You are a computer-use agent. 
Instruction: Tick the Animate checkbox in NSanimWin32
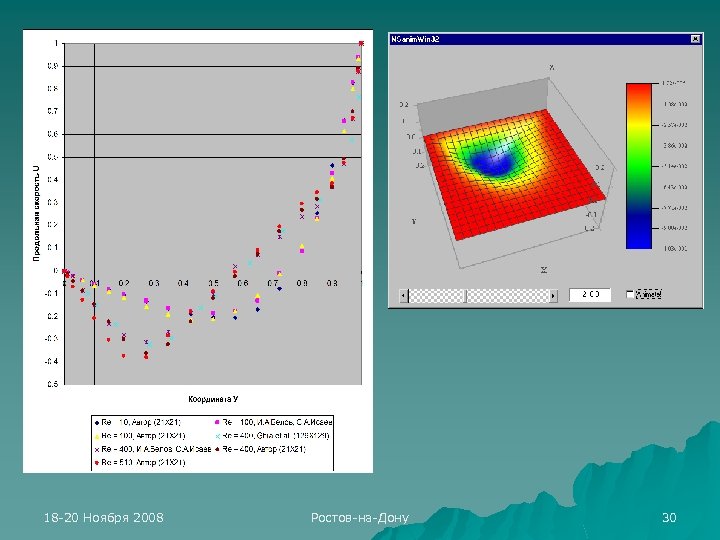click(630, 294)
